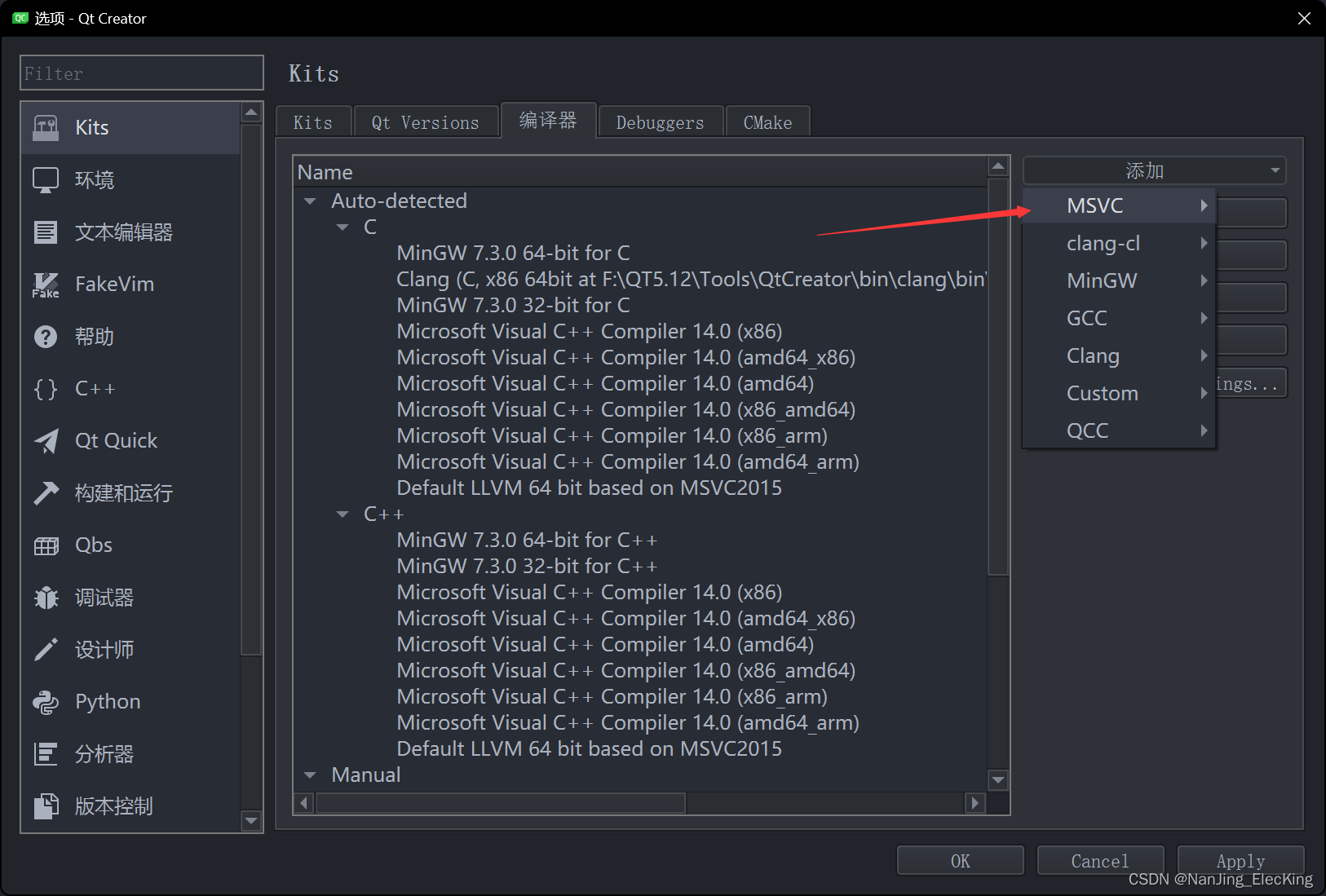The height and width of the screenshot is (896, 1326).
Task: Click into the Filter input field
Action: click(x=142, y=73)
